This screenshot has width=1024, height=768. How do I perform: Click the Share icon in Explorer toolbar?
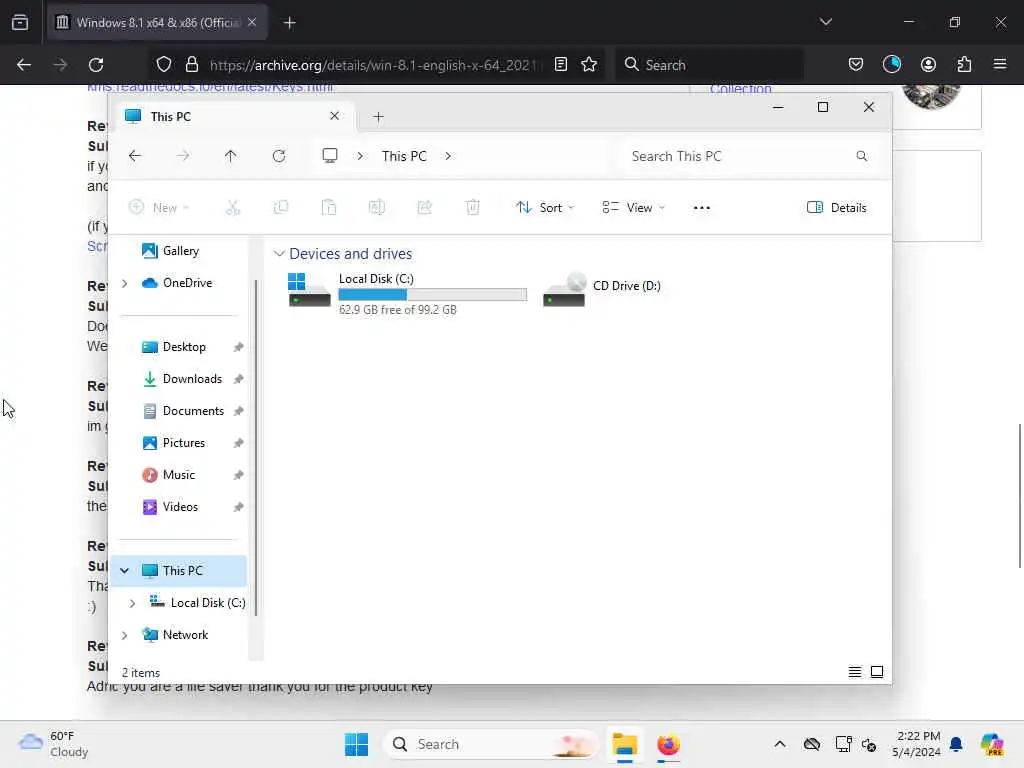point(424,208)
